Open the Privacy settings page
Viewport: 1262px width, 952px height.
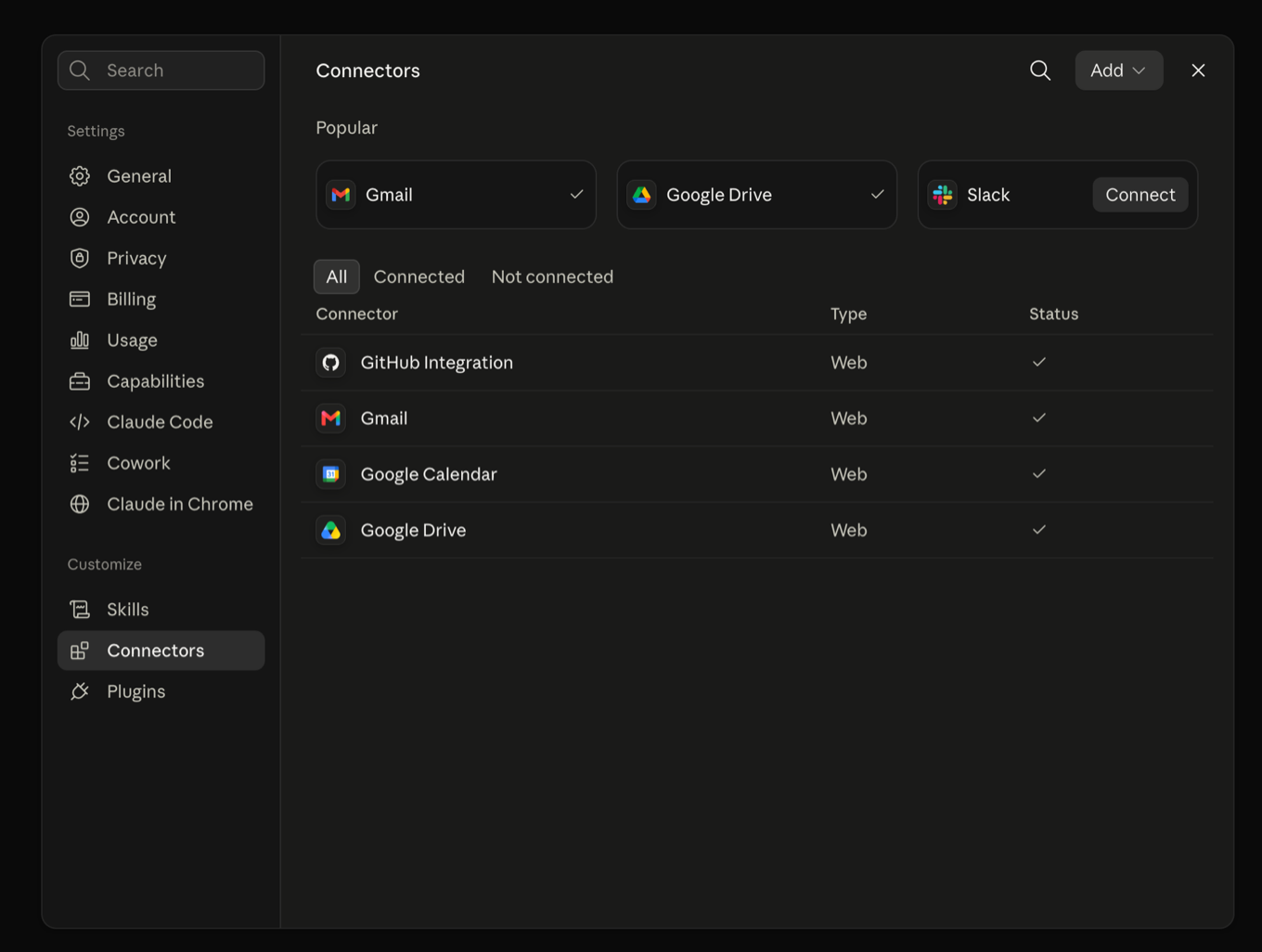161,258
